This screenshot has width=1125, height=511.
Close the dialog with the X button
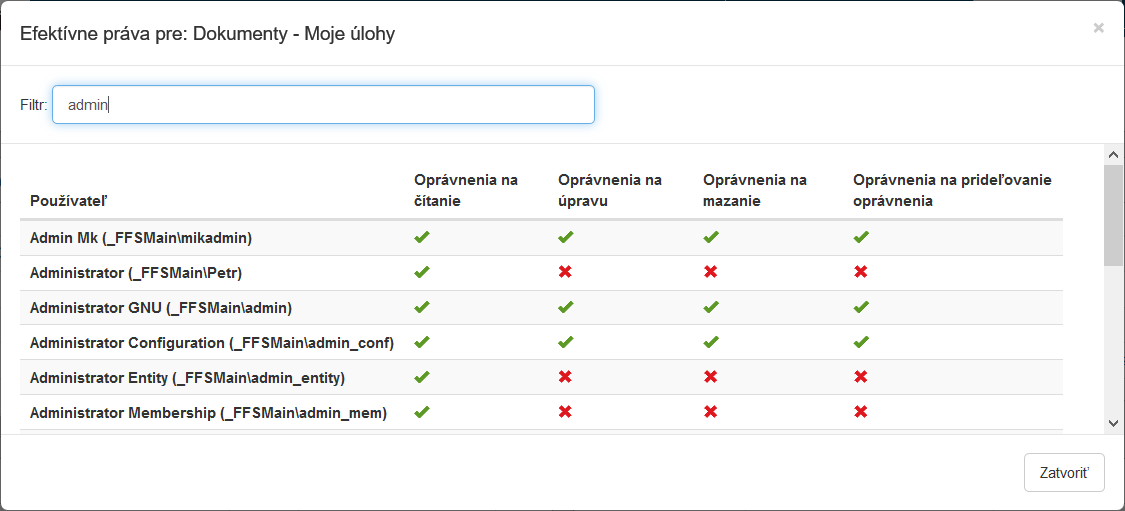[x=1098, y=28]
